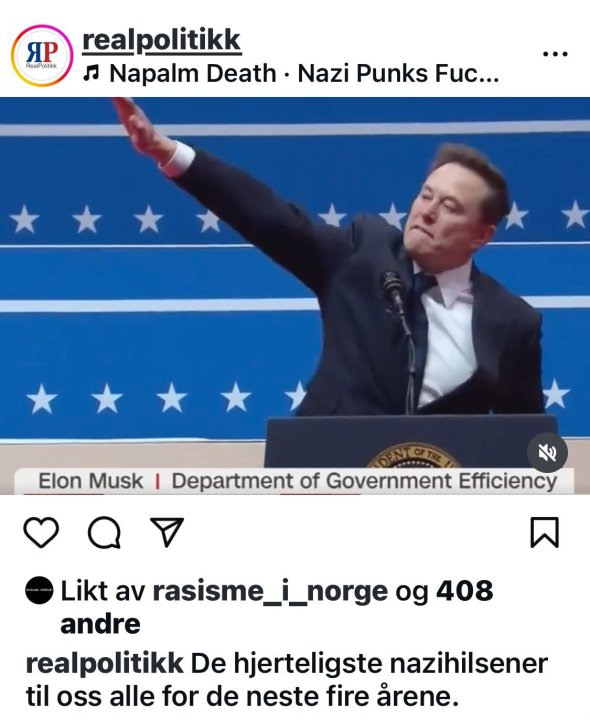Tap the music note audio icon
590x720 pixels.
pyautogui.click(x=91, y=73)
